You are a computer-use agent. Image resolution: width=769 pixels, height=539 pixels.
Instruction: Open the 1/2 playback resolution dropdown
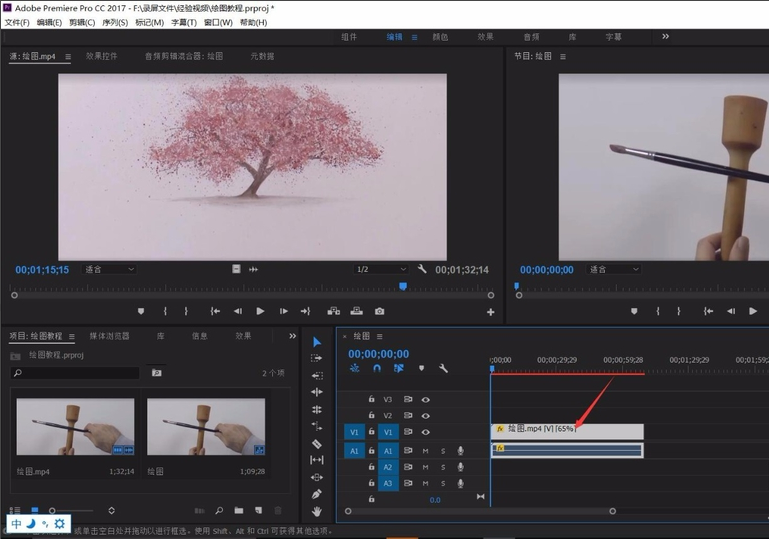coord(381,269)
